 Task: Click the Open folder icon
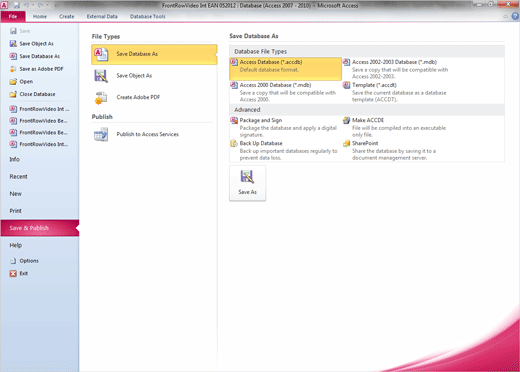(x=13, y=82)
